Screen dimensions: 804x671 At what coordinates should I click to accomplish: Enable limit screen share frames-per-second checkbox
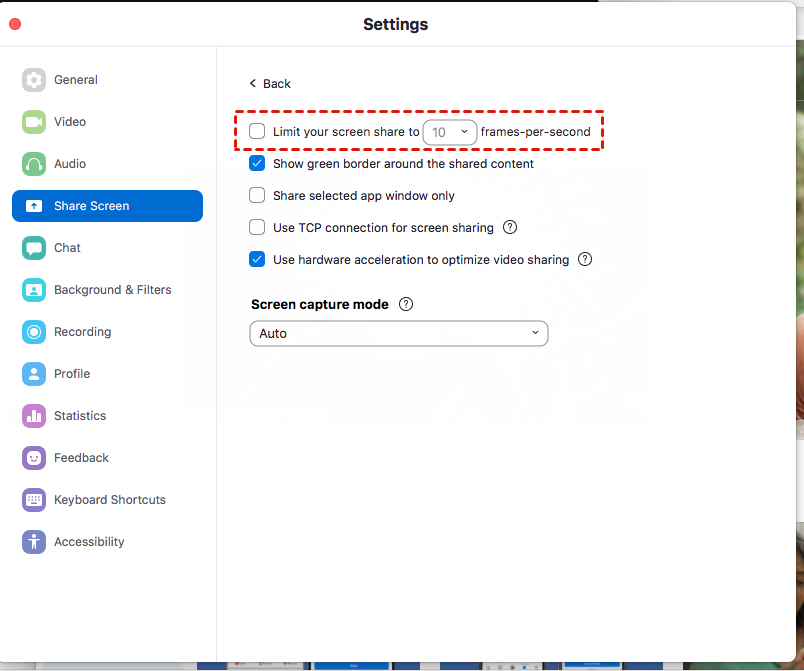click(x=257, y=131)
